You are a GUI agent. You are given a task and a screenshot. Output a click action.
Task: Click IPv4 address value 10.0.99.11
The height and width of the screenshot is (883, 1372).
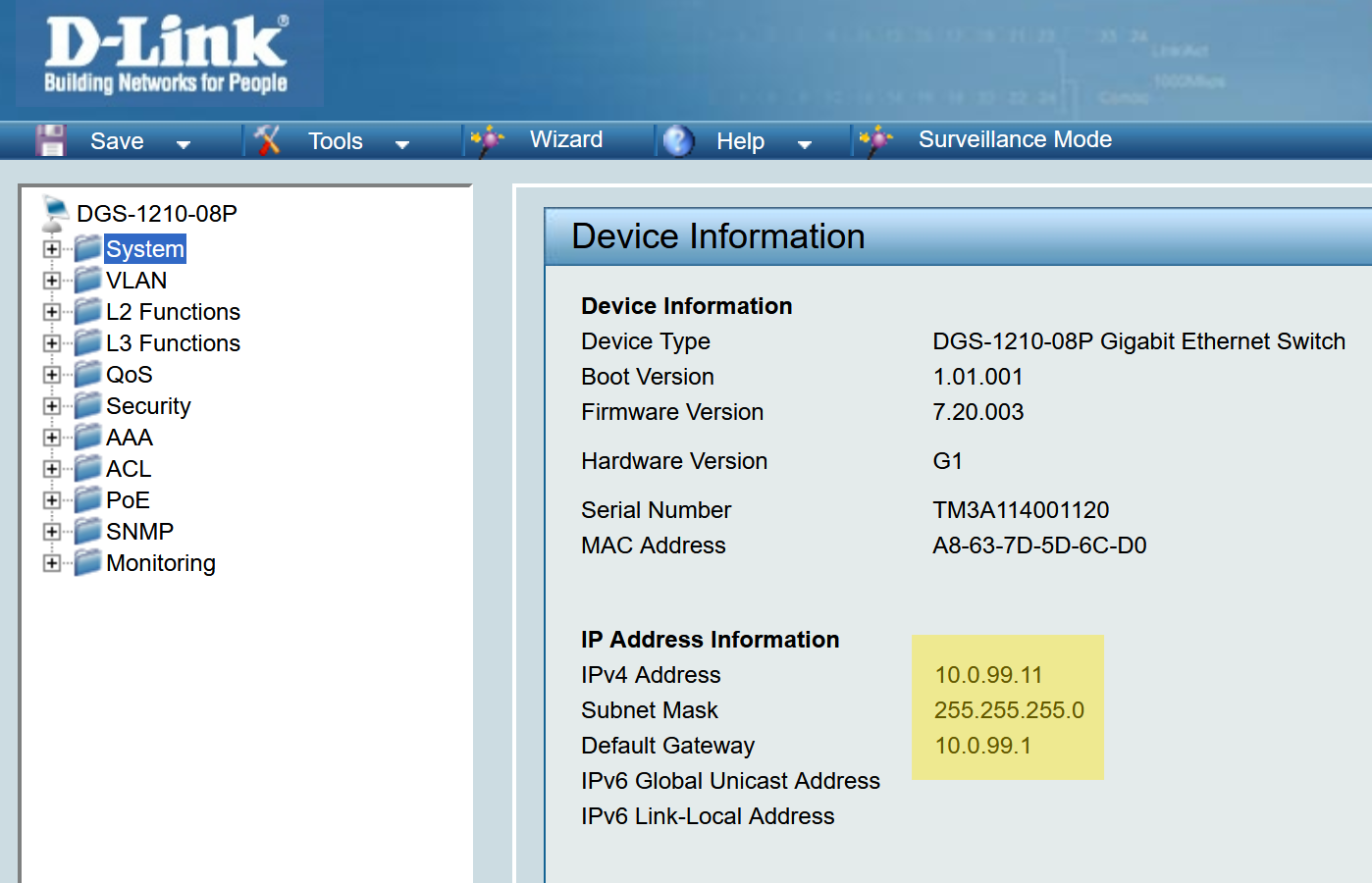click(x=988, y=675)
